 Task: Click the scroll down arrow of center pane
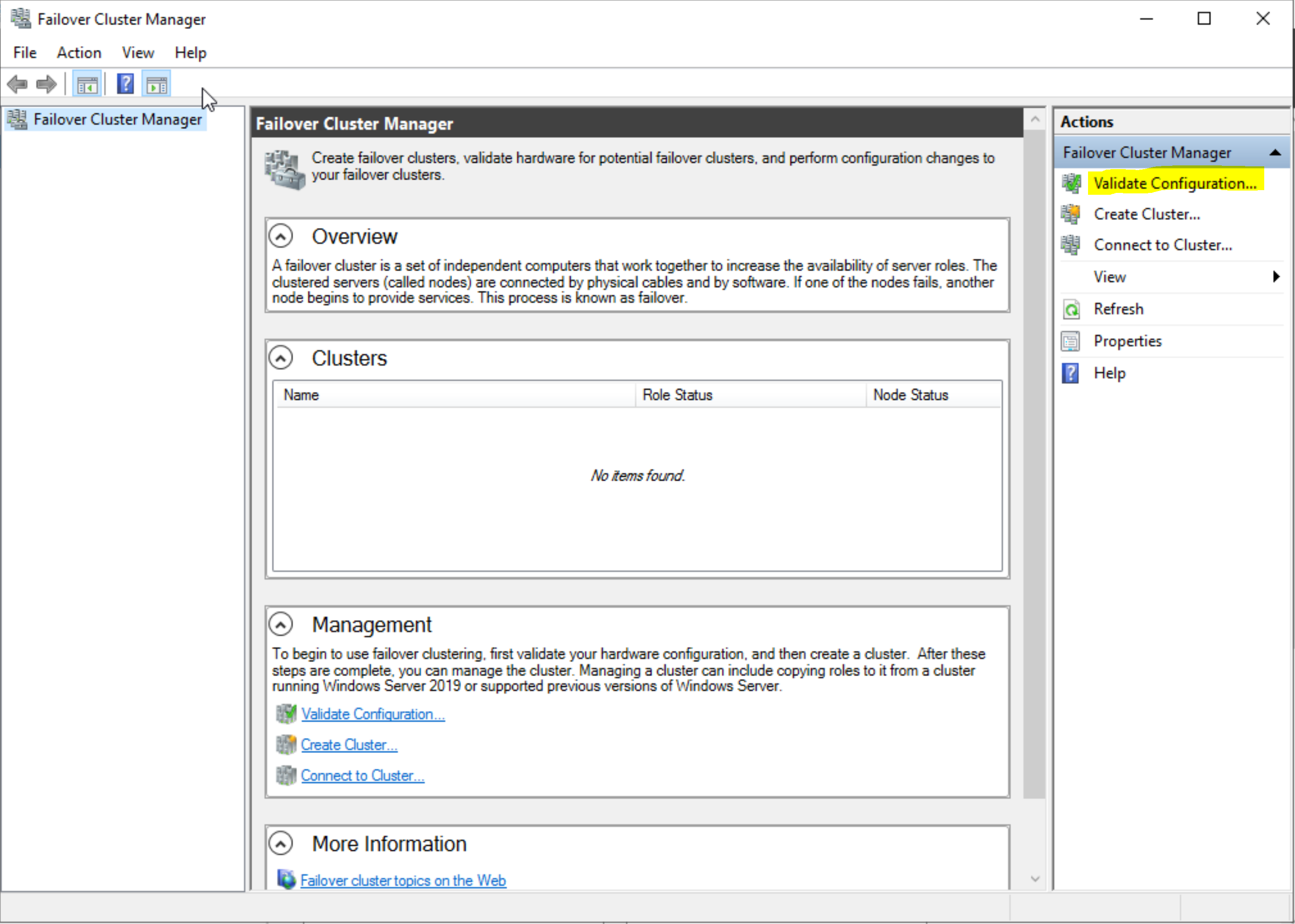pos(1035,879)
